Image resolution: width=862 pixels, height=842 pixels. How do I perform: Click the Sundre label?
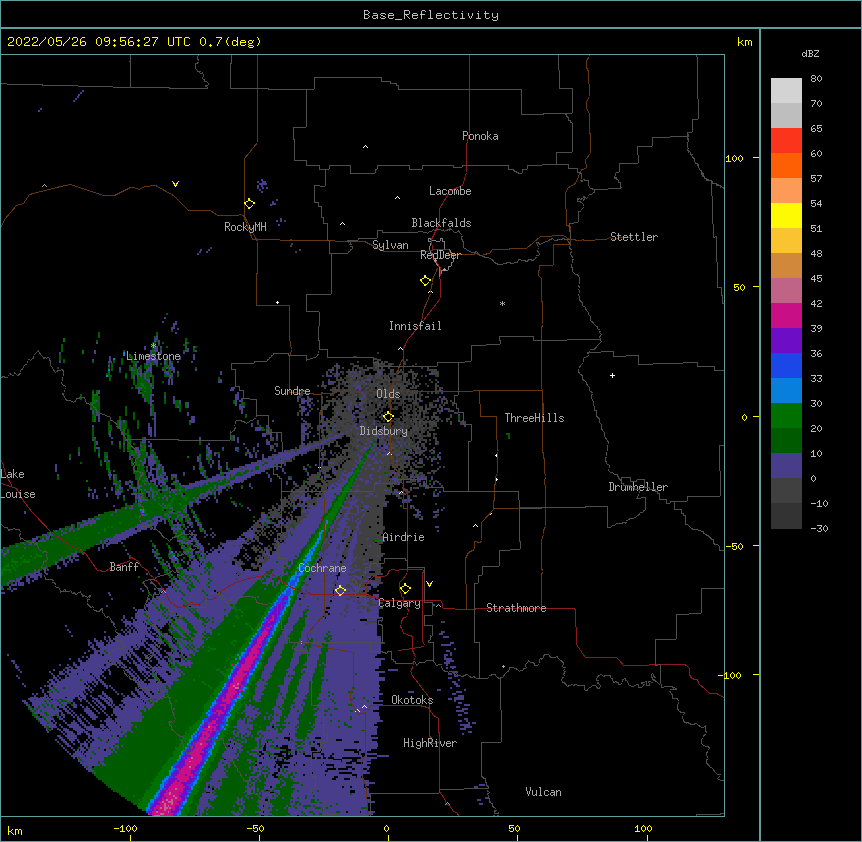(x=292, y=391)
